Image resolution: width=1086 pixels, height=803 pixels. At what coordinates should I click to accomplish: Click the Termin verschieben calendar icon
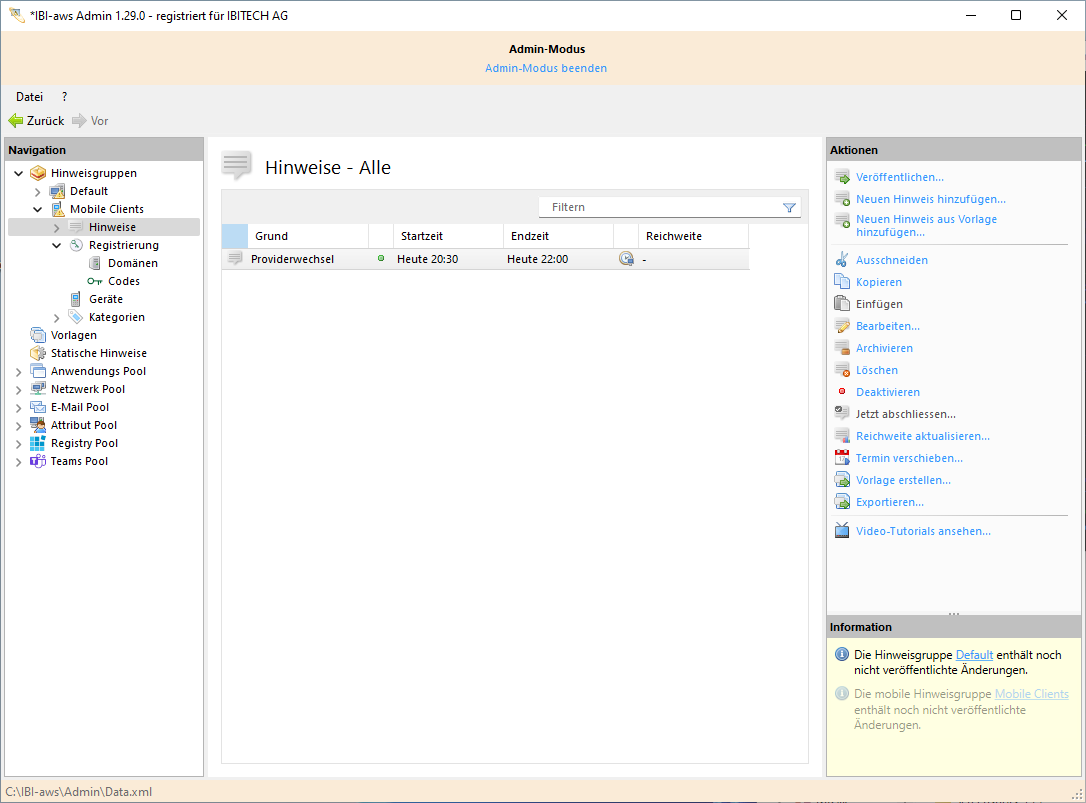point(842,458)
